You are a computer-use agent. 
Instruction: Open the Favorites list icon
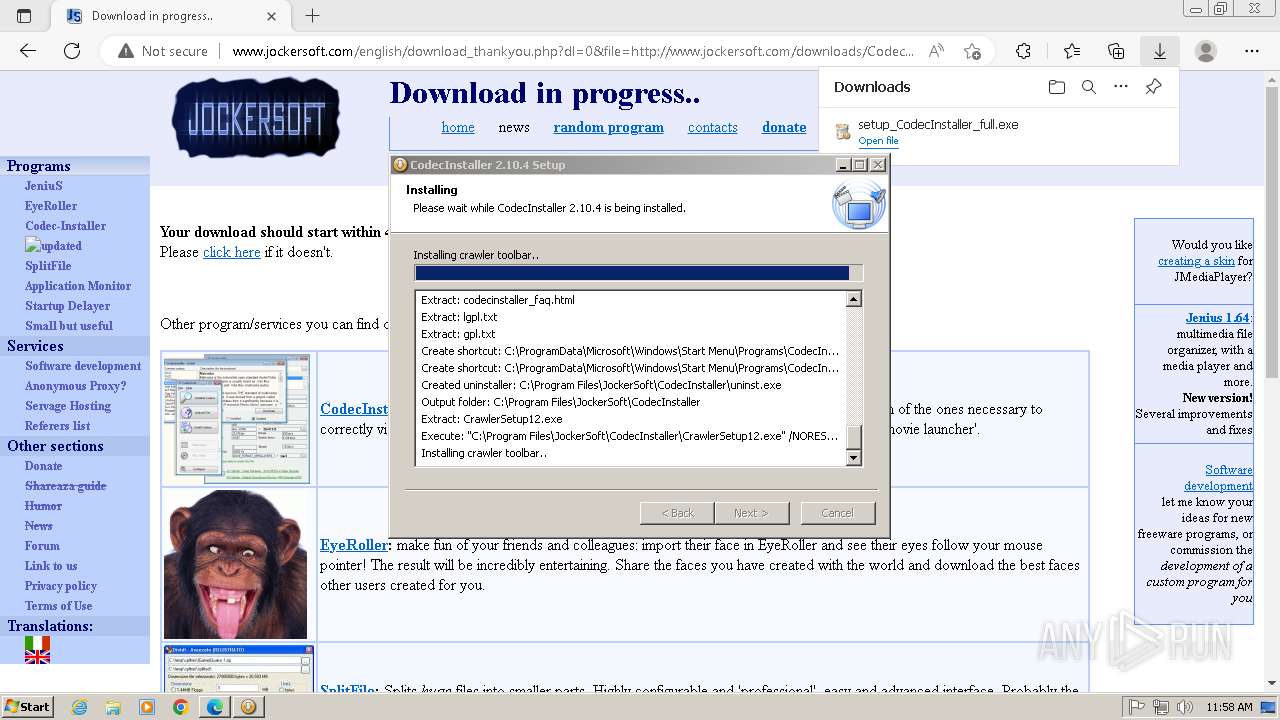click(1072, 51)
